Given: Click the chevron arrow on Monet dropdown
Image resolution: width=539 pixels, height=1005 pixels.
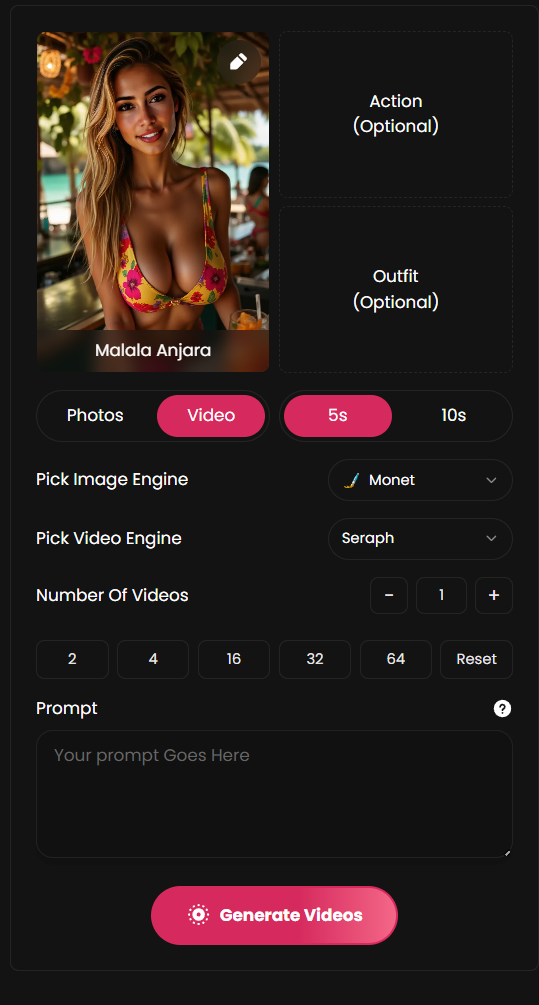Looking at the screenshot, I should [492, 480].
